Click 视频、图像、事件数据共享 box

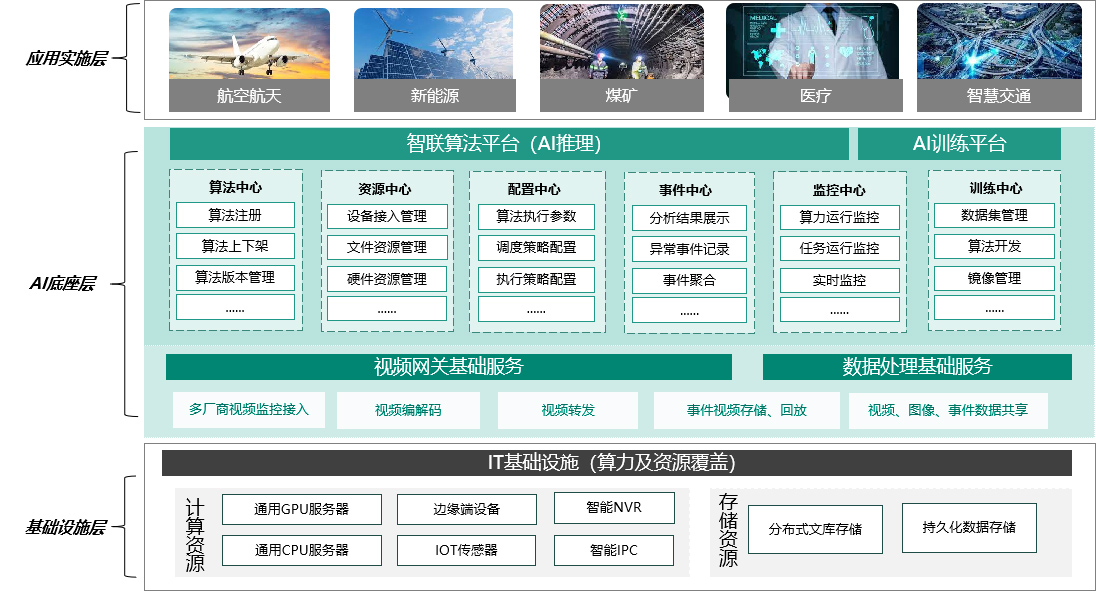tap(948, 410)
